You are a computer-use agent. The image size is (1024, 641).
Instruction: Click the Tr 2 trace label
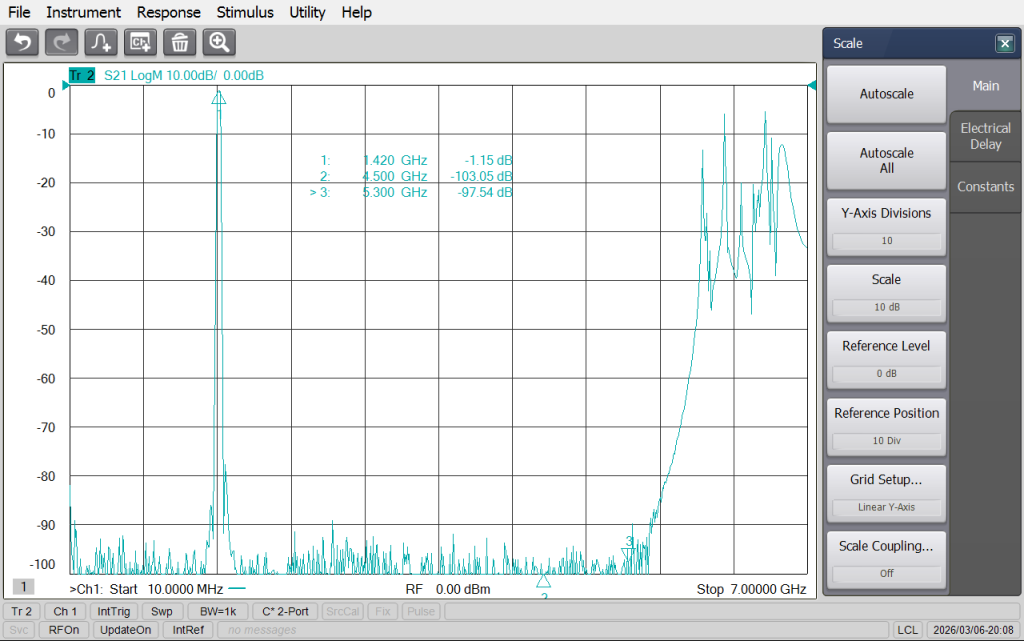[x=81, y=75]
